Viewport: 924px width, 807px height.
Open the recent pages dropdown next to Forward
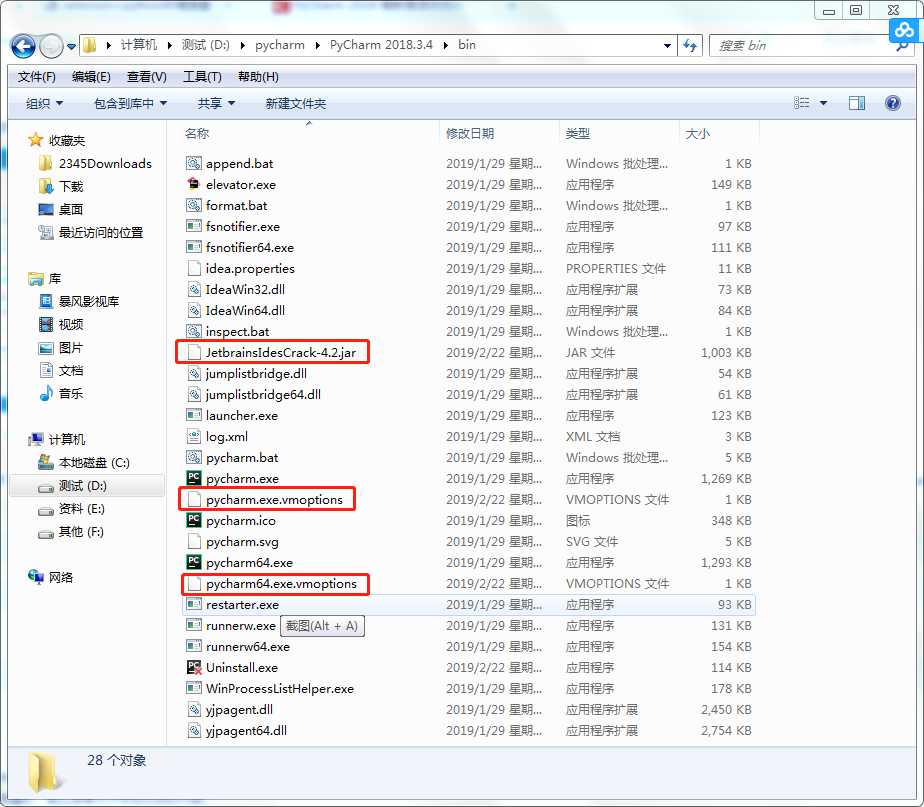pyautogui.click(x=71, y=46)
